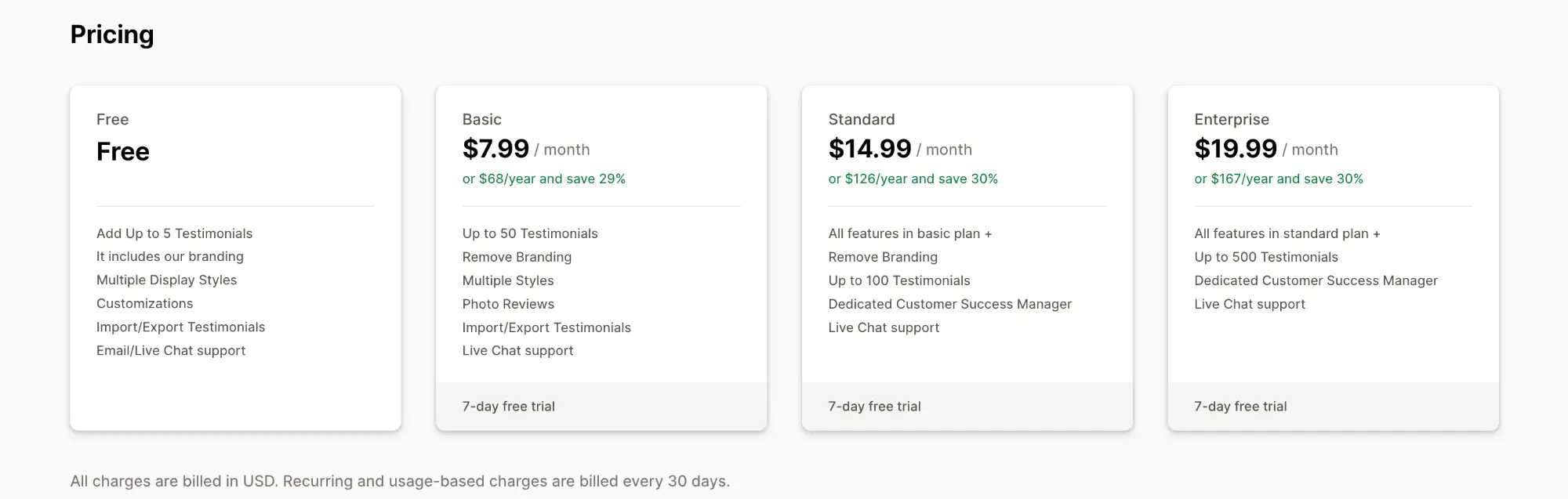Click "Email/Live Chat support" in Free plan

pyautogui.click(x=171, y=351)
